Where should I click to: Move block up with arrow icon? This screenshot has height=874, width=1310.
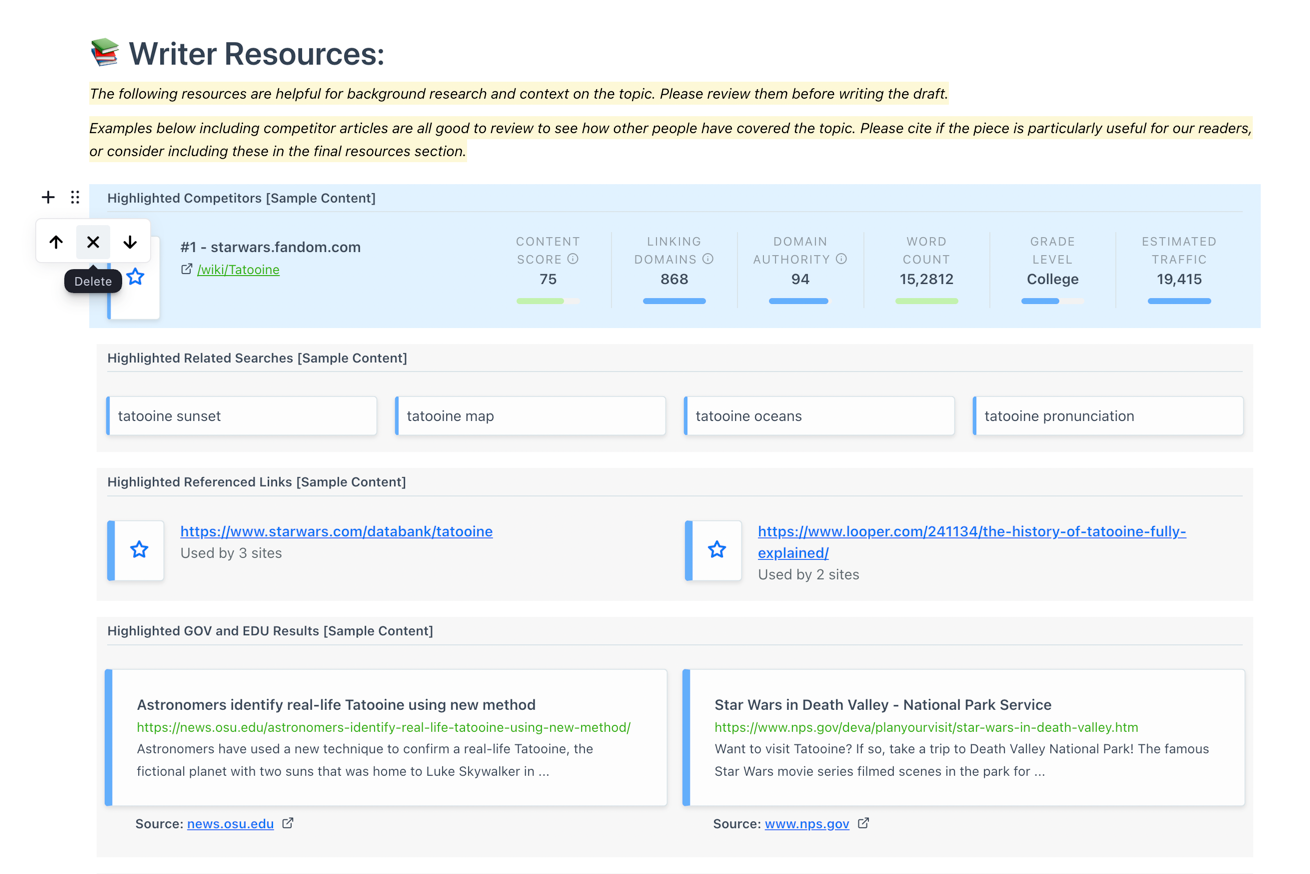pos(56,242)
